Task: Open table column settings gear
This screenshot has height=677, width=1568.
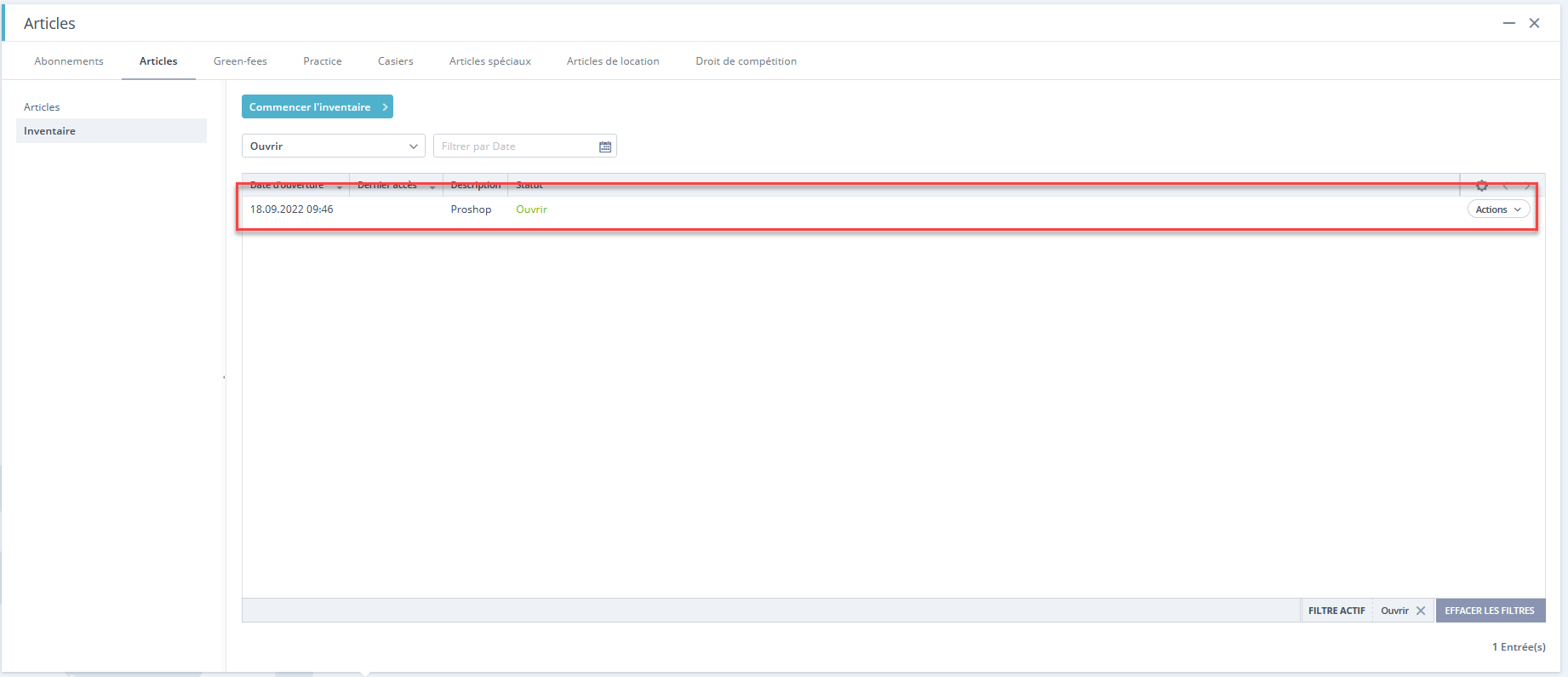Action: coord(1482,186)
